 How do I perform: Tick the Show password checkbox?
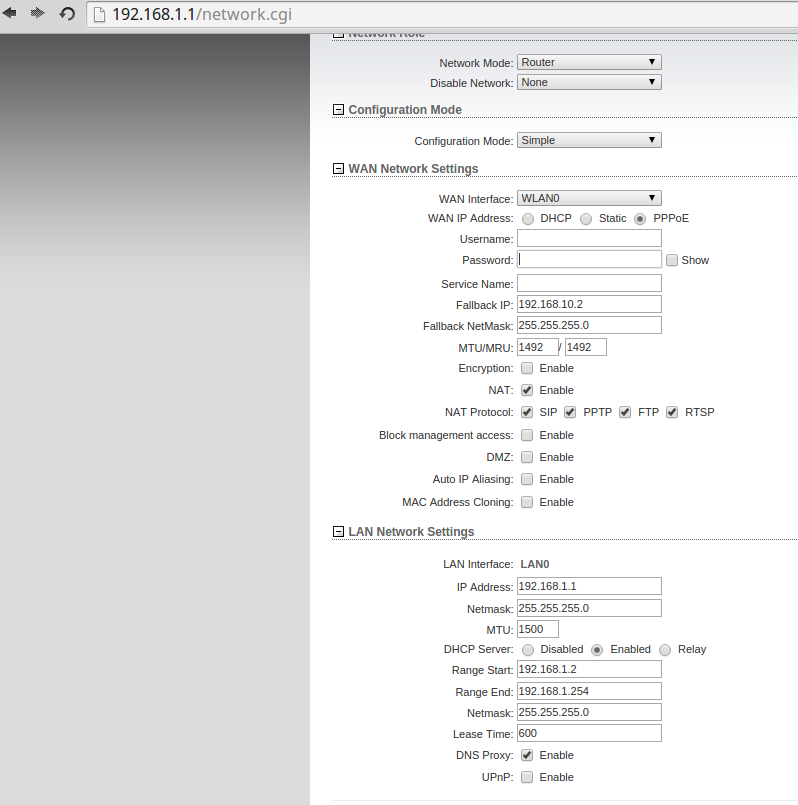pos(672,260)
